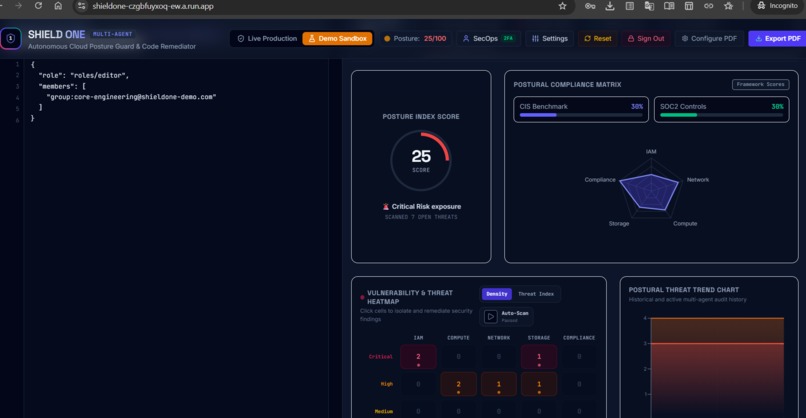
Task: Open browser downloads icon
Action: pyautogui.click(x=610, y=6)
